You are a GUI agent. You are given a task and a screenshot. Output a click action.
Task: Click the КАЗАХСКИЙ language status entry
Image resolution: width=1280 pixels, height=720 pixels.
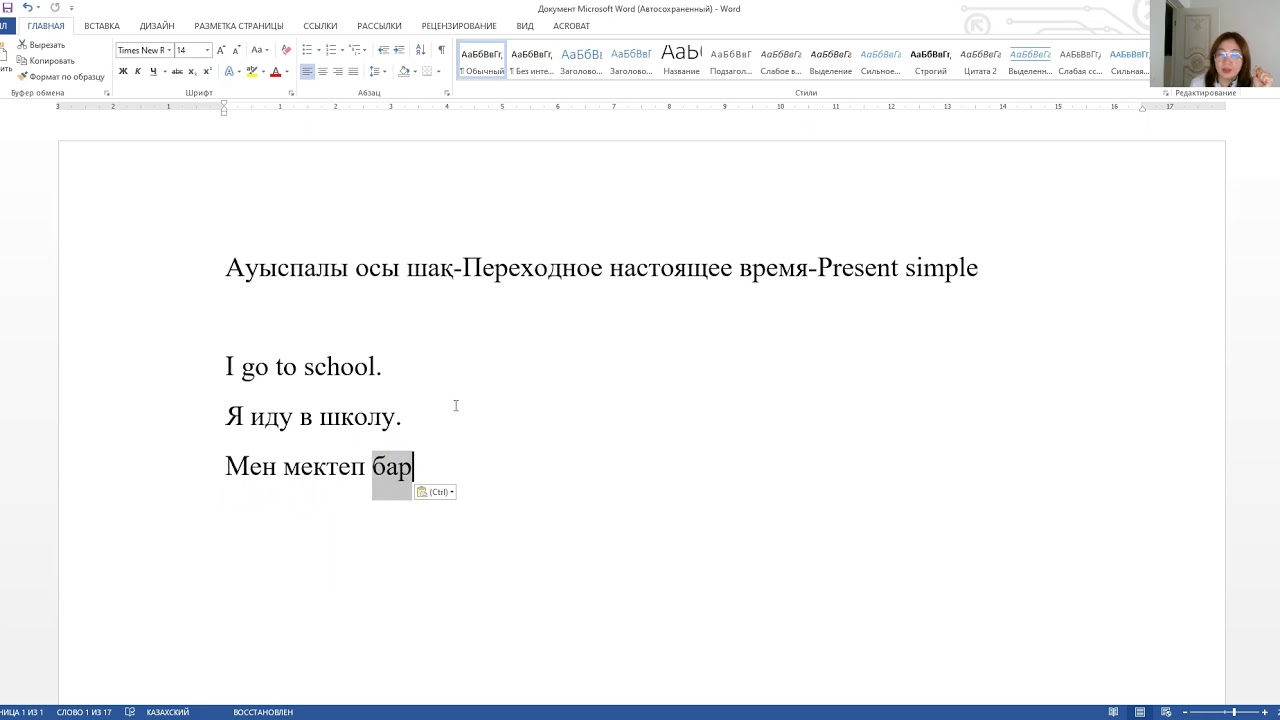click(168, 712)
